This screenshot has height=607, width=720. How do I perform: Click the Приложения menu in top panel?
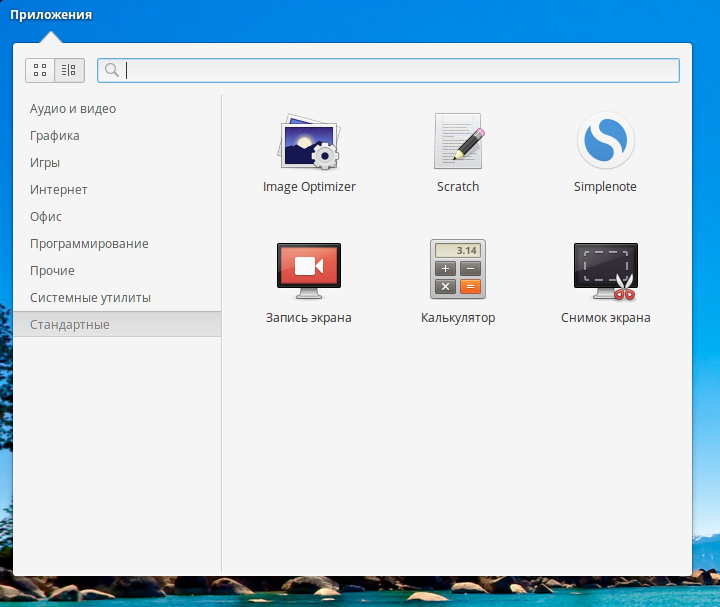[51, 15]
